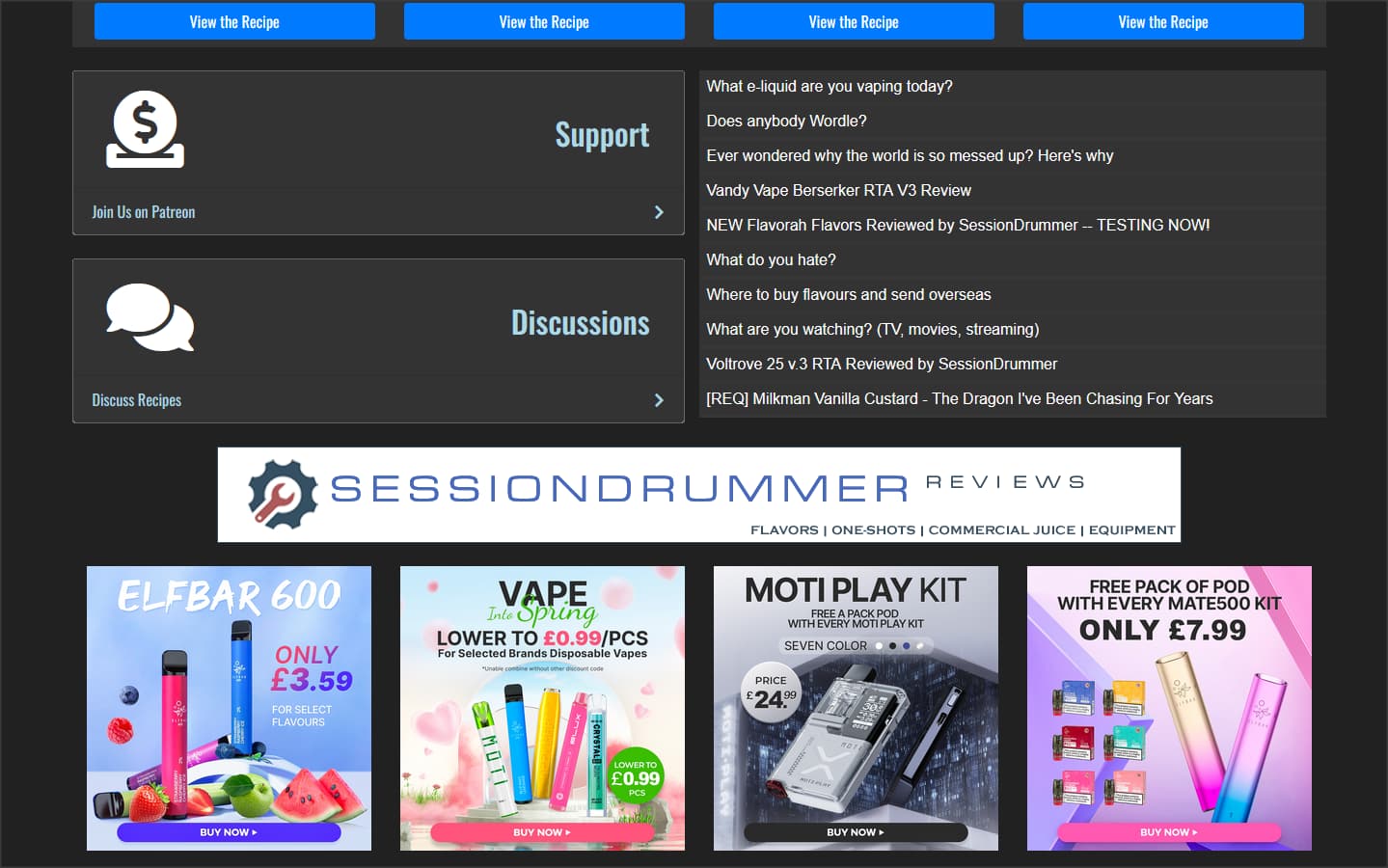Click Buy Now on Vape Into Spring ad

click(x=542, y=832)
